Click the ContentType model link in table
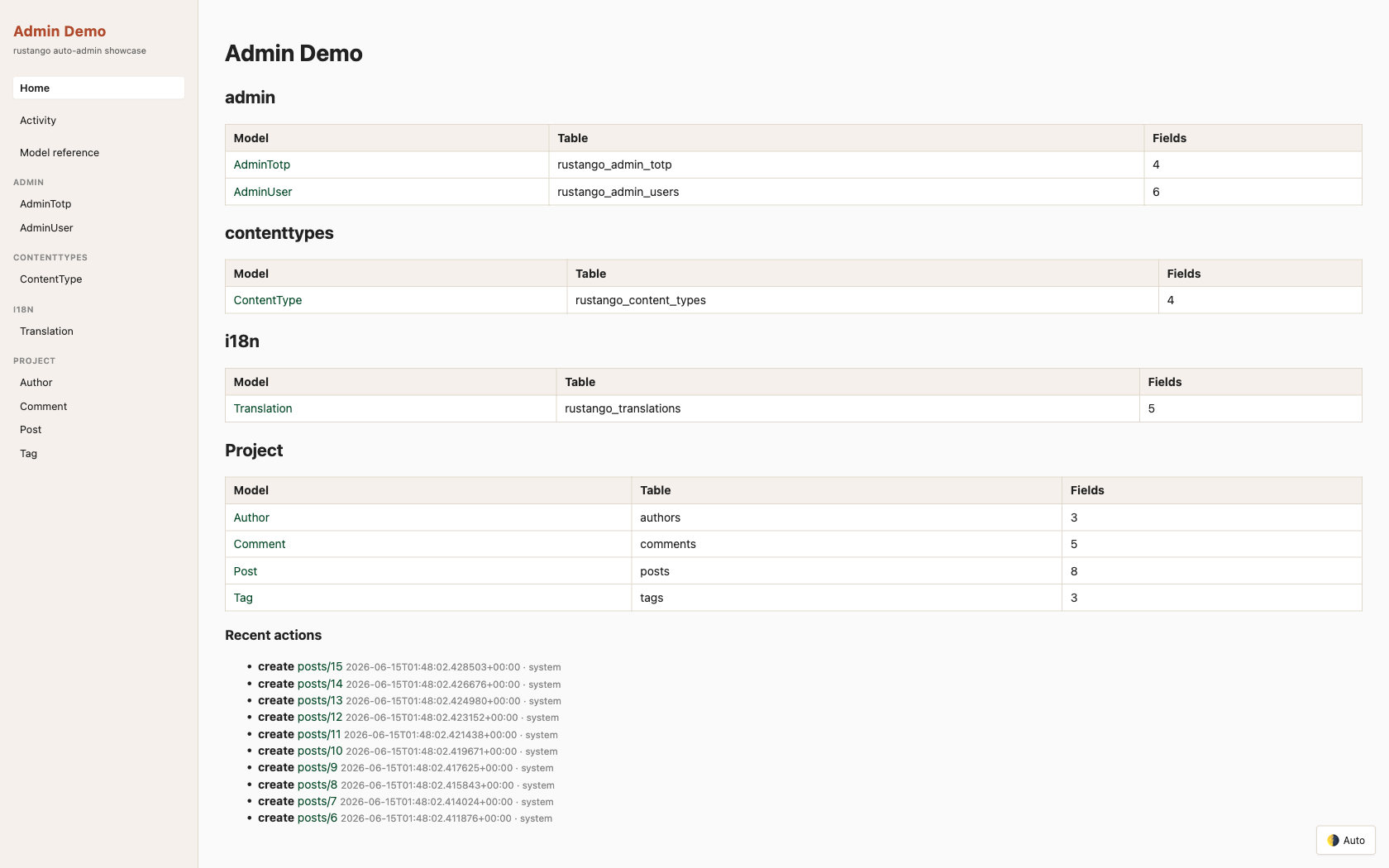 [x=267, y=300]
